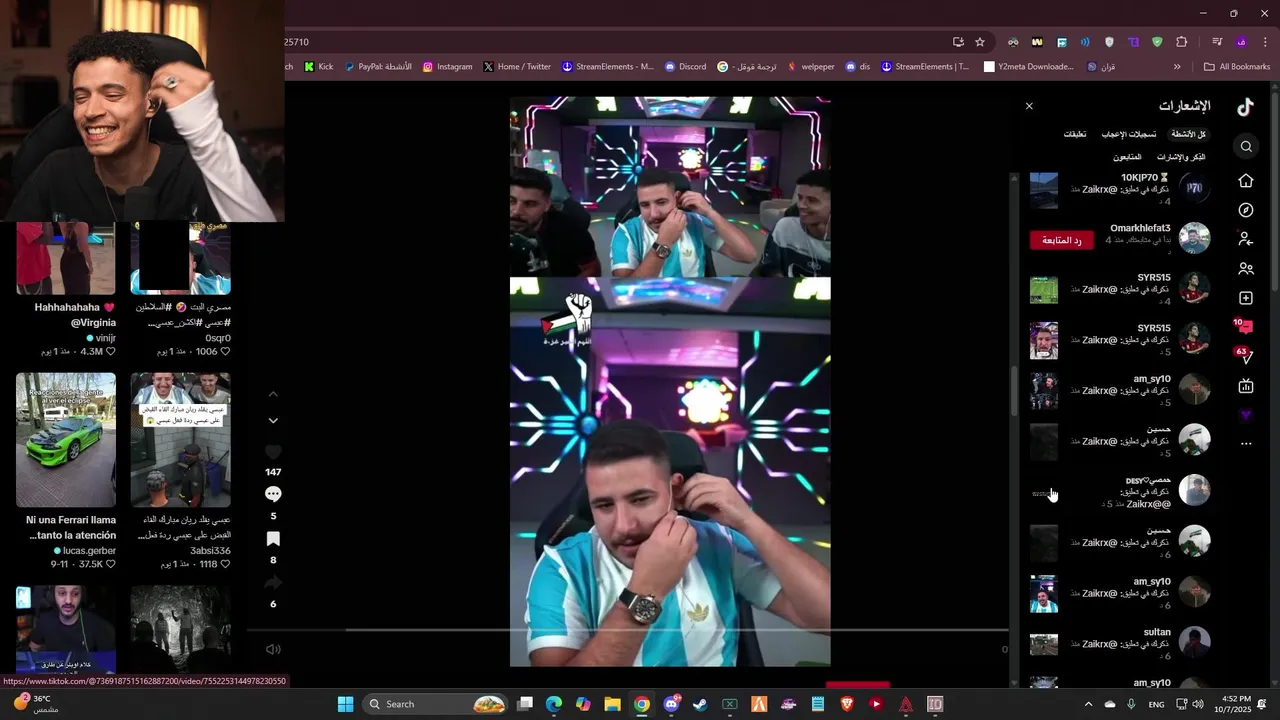Click the TikTok logo icon
The image size is (1280, 720).
tap(1245, 107)
